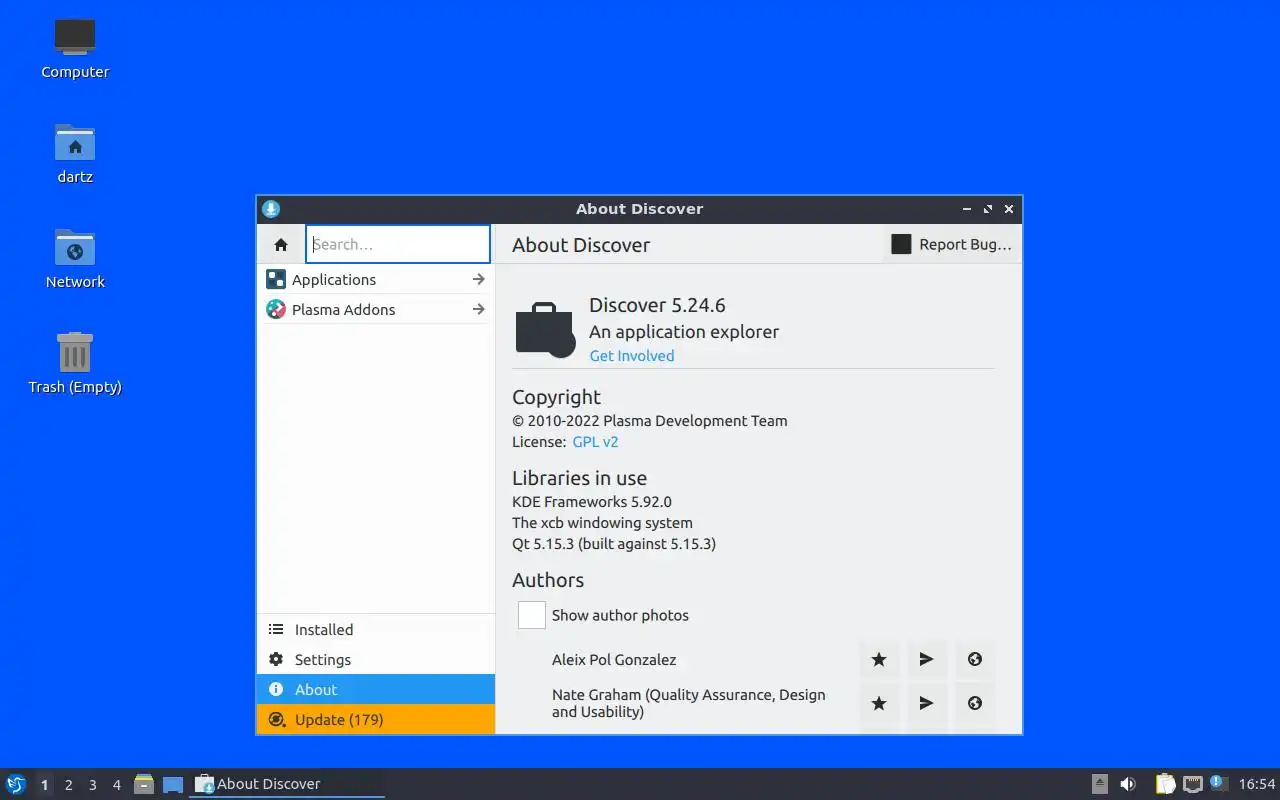1280x800 pixels.
Task: Open Settings in the sidebar
Action: pos(376,660)
